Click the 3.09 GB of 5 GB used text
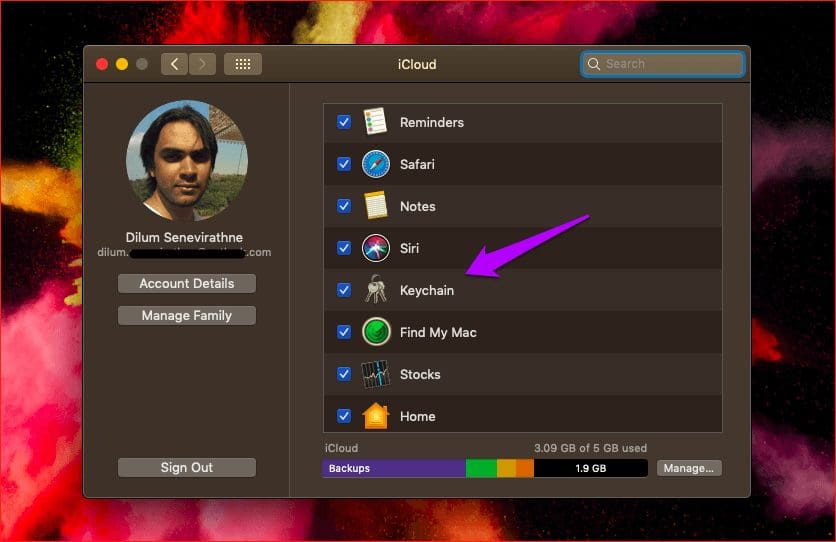Image resolution: width=836 pixels, height=542 pixels. tap(590, 448)
